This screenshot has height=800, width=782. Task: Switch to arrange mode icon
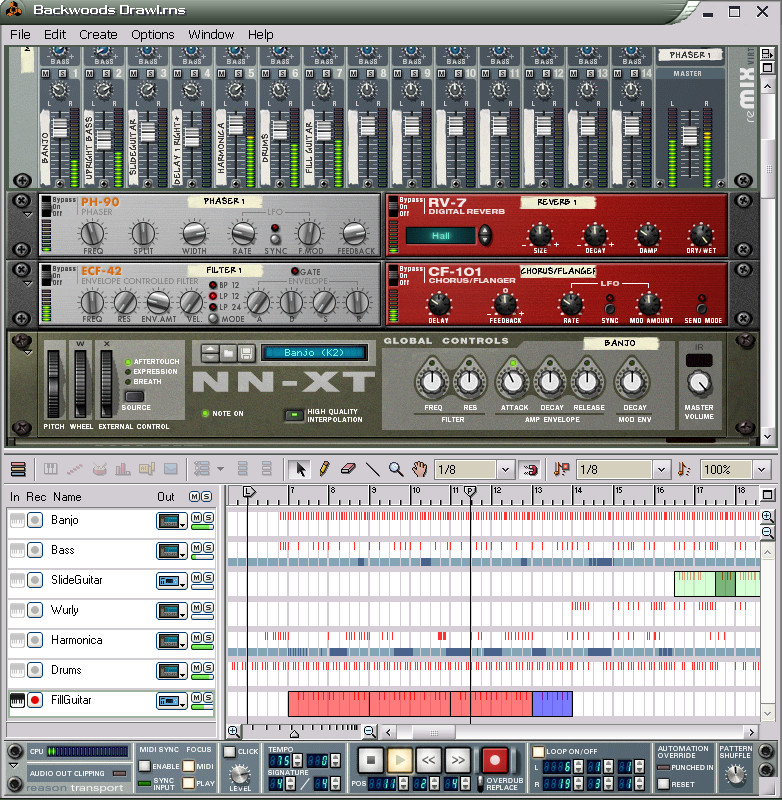click(x=18, y=469)
